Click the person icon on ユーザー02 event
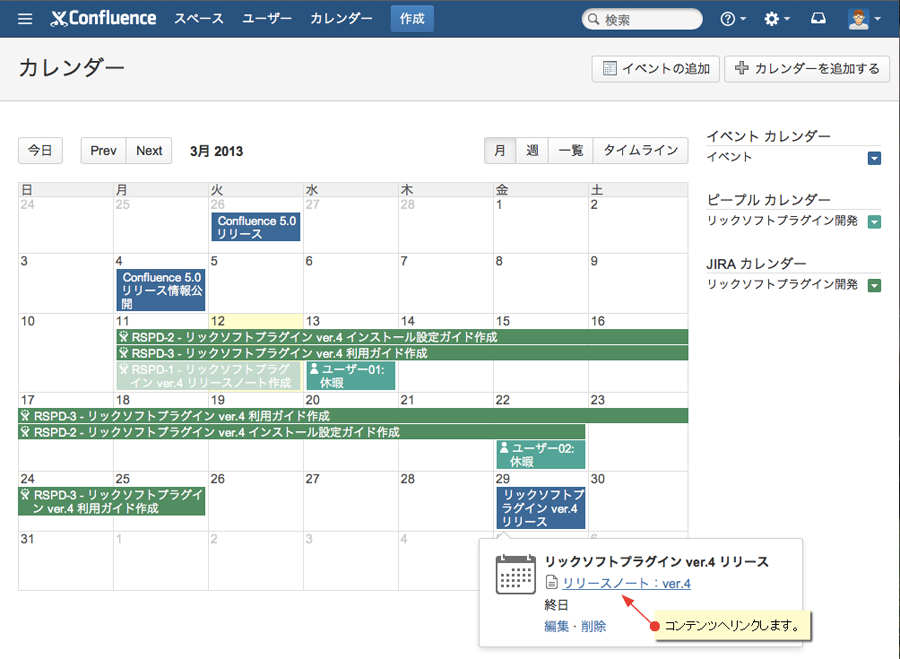Image resolution: width=900 pixels, height=659 pixels. [x=504, y=448]
